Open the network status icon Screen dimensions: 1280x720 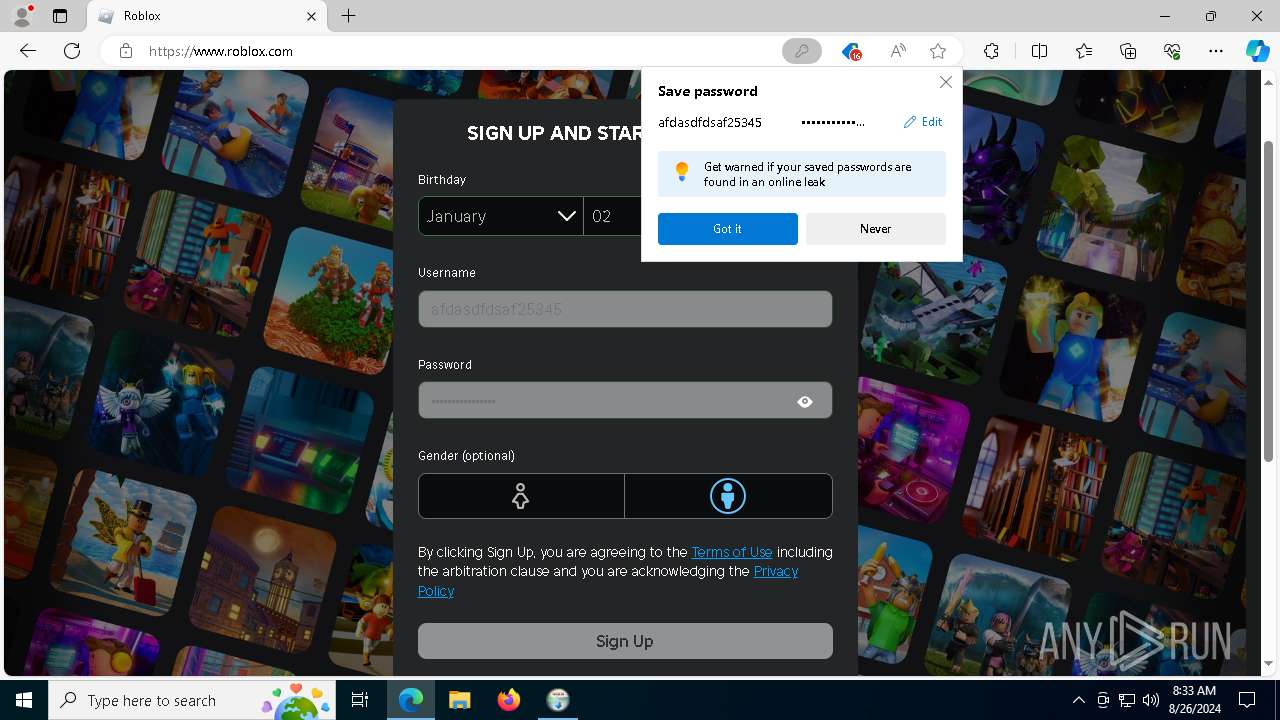point(1127,700)
